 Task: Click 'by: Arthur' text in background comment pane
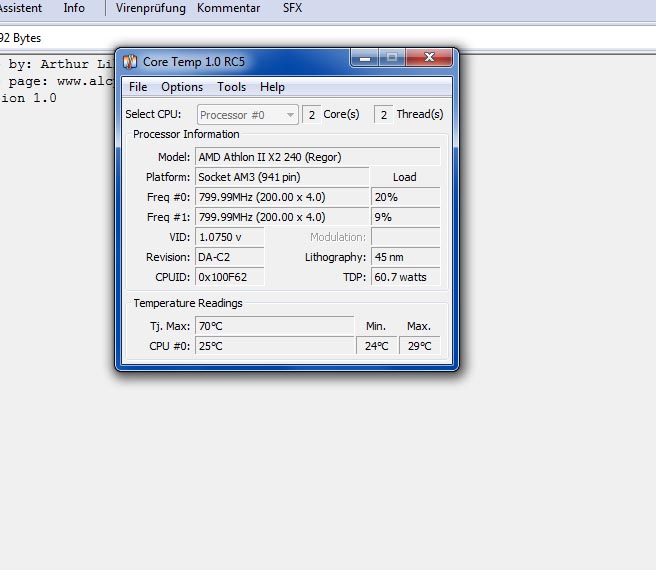click(x=48, y=64)
